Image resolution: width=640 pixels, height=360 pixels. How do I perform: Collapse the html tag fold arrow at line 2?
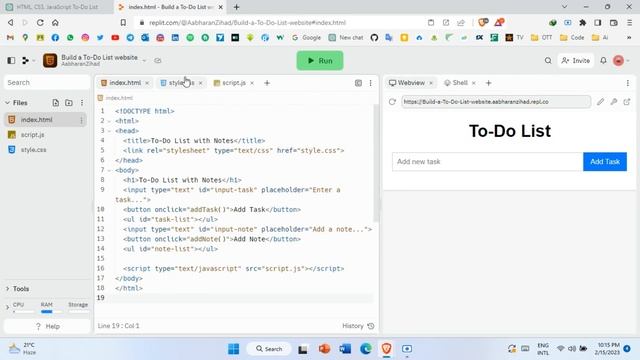109,121
